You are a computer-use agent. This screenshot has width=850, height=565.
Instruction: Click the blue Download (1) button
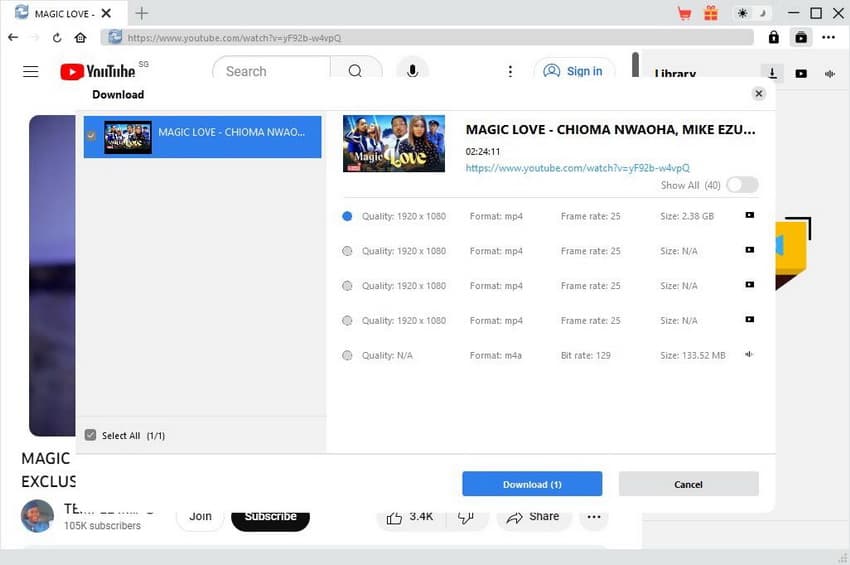532,484
